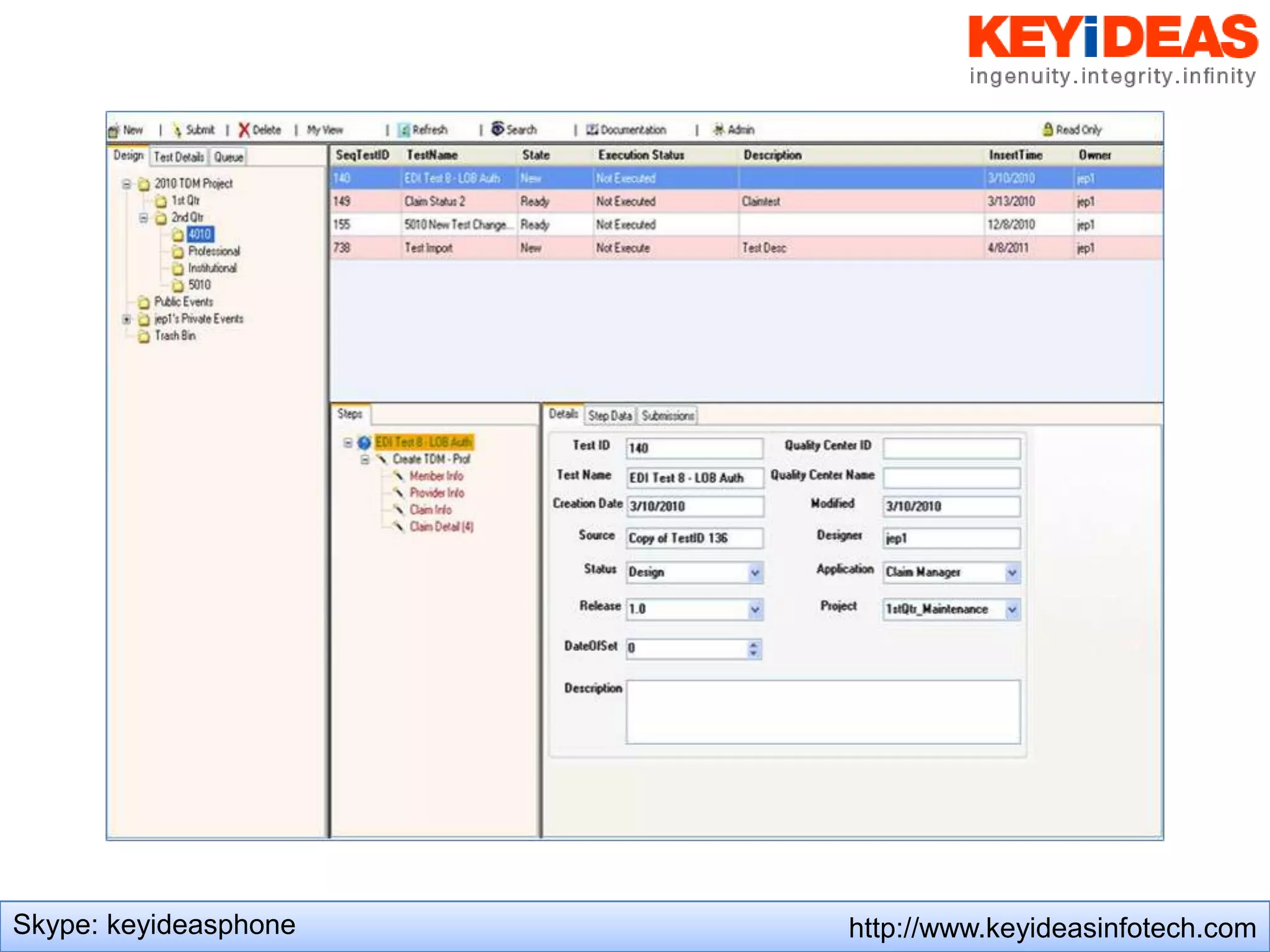This screenshot has width=1270, height=952.
Task: Open the Submissions tab
Action: pyautogui.click(x=668, y=415)
